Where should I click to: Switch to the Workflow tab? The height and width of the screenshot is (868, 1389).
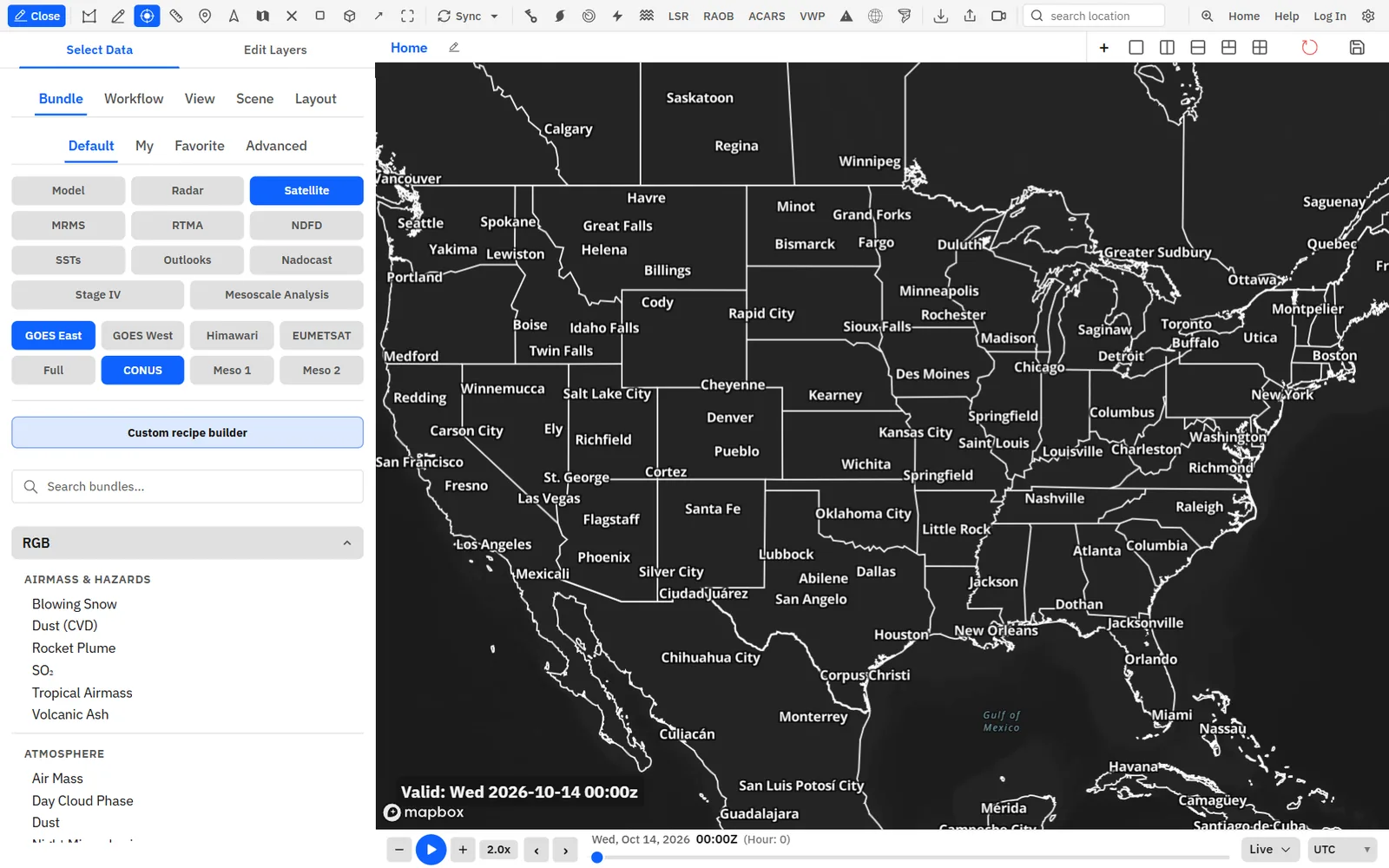tap(134, 98)
